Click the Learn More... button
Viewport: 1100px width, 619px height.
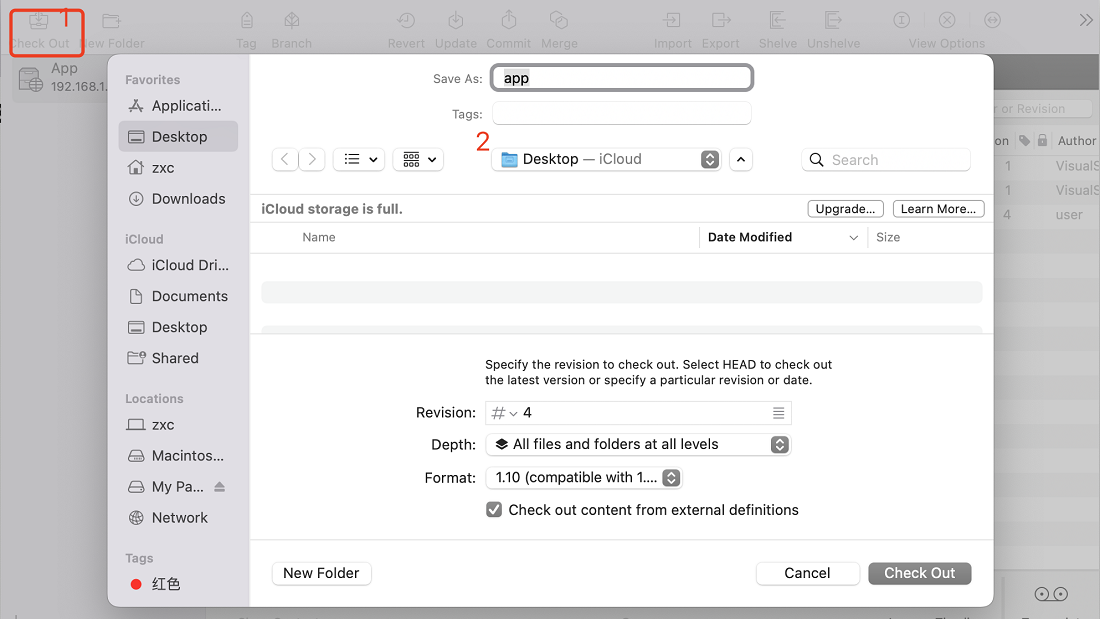pos(939,208)
